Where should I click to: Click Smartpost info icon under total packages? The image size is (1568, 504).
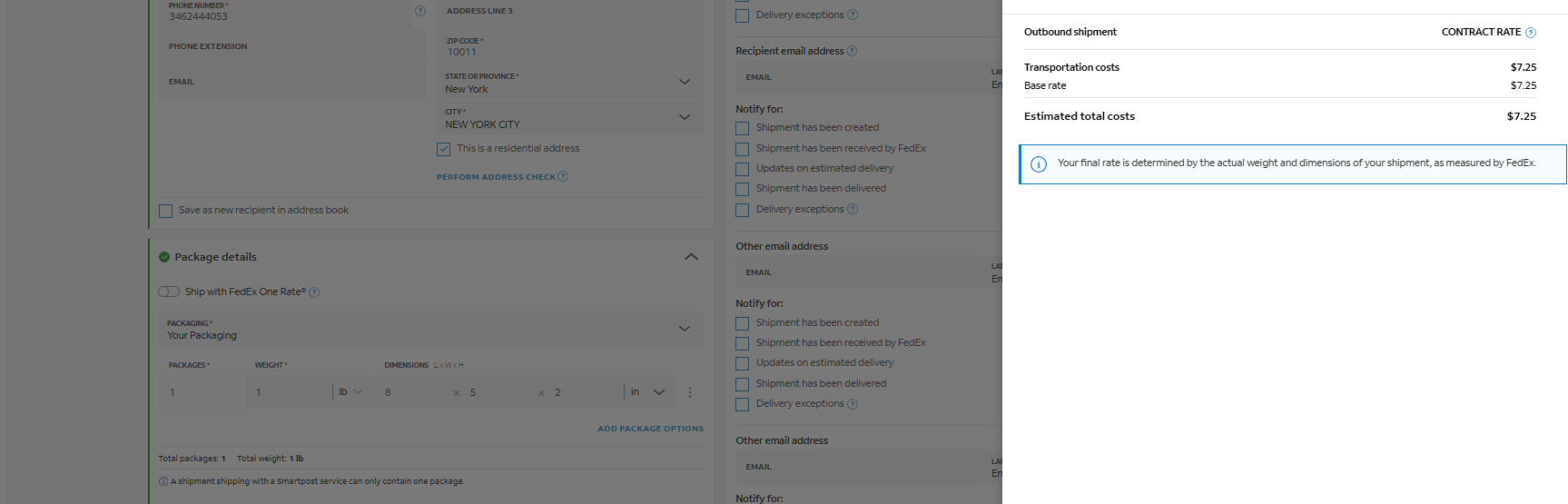pos(163,481)
